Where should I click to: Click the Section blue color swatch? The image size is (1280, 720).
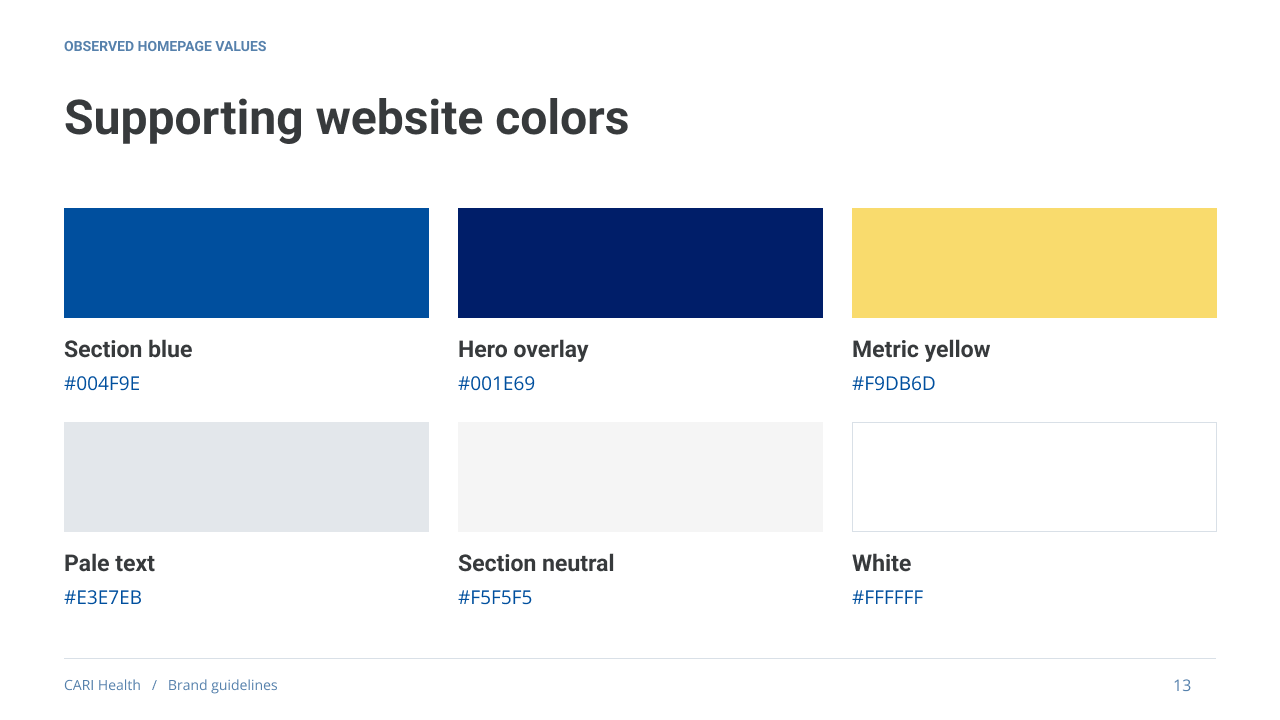(246, 263)
